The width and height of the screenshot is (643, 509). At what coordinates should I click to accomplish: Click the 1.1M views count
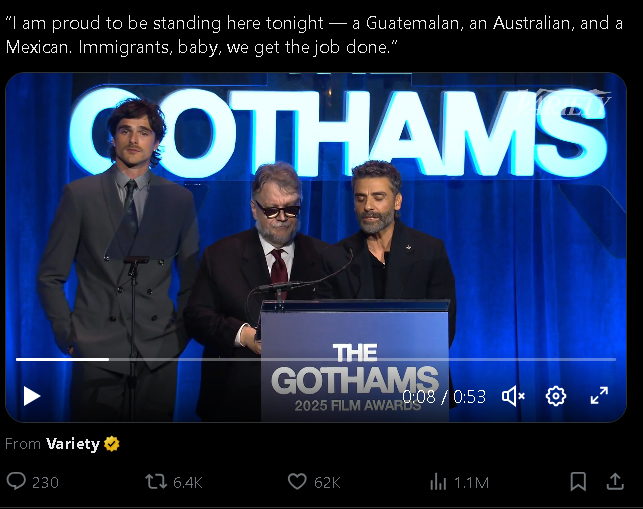point(471,483)
